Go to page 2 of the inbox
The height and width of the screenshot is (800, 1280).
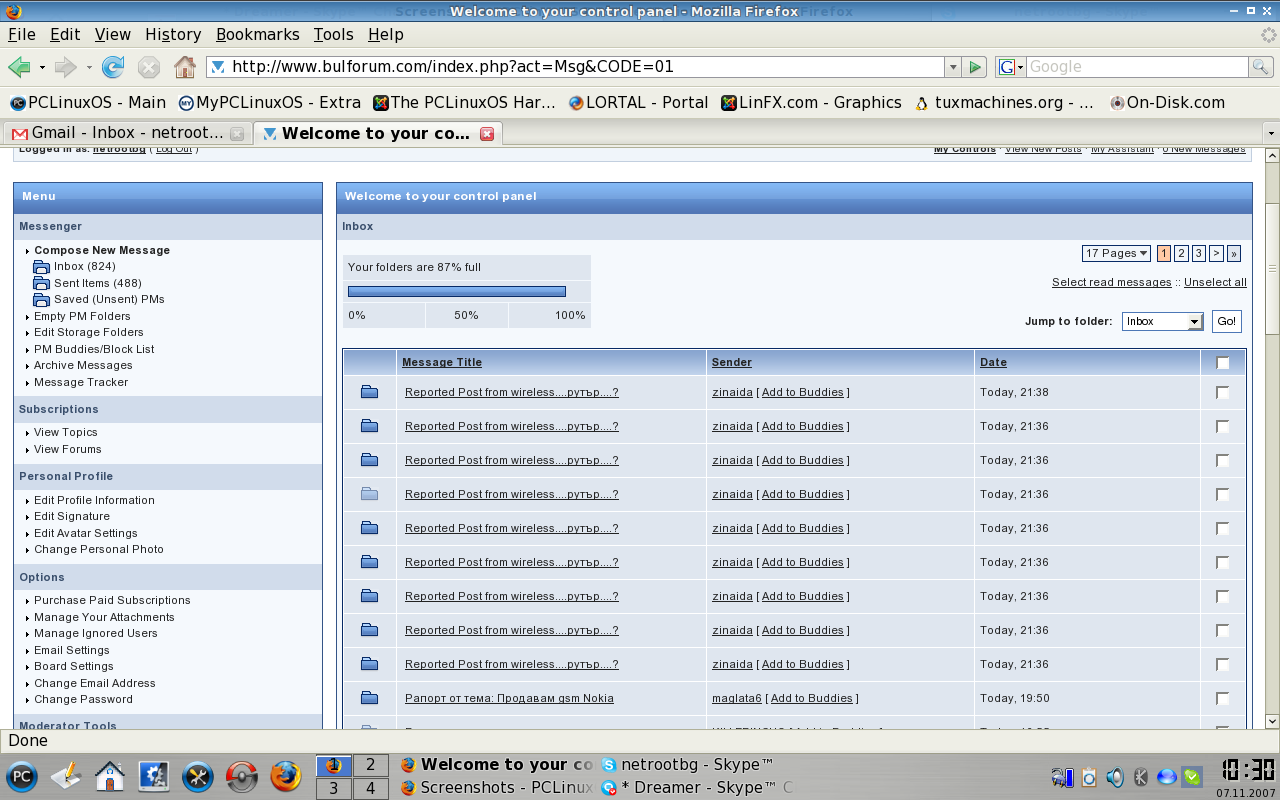(1181, 254)
